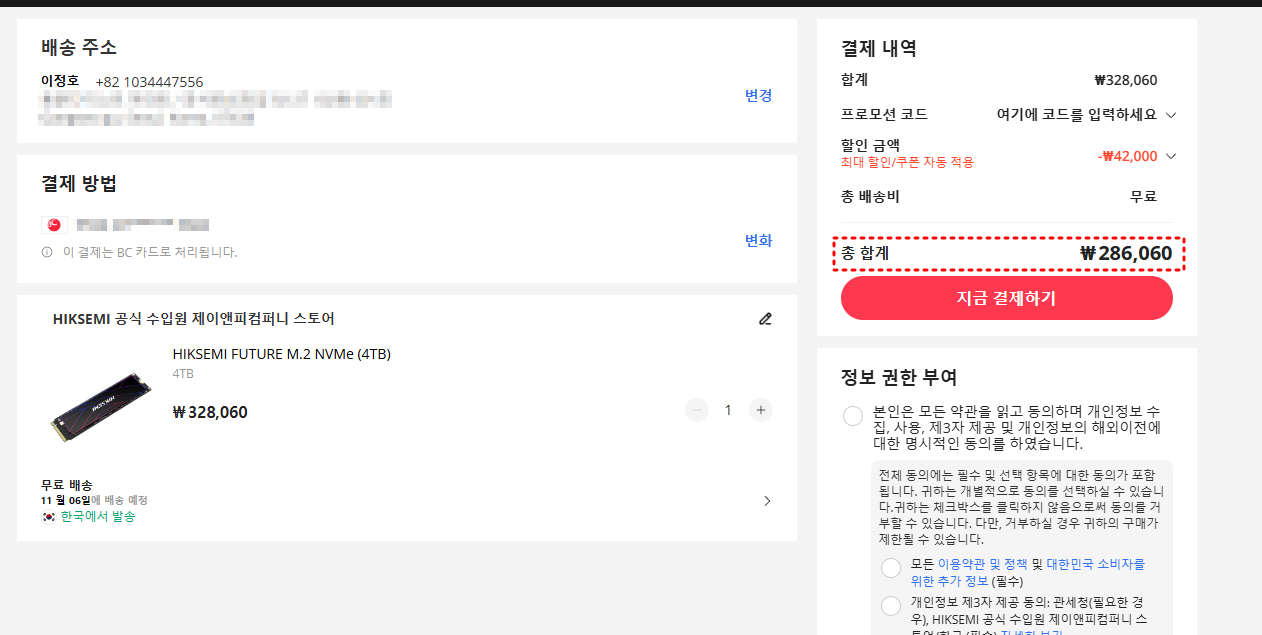Click the 정보 권한 부여 heading
The height and width of the screenshot is (635, 1262).
click(x=899, y=377)
